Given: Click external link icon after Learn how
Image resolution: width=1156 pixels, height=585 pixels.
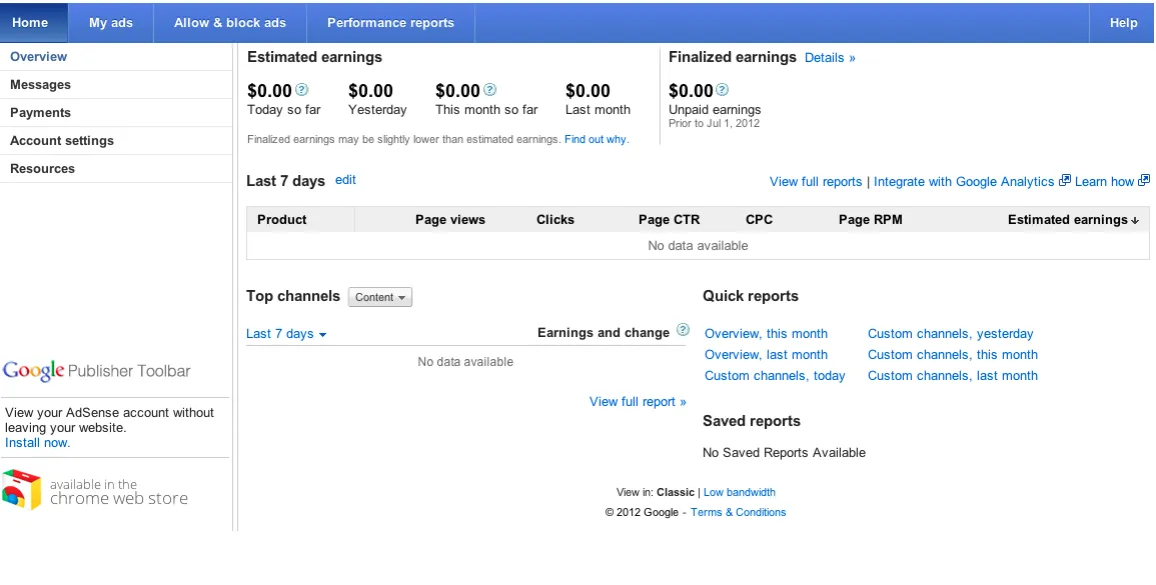Looking at the screenshot, I should click(x=1145, y=181).
